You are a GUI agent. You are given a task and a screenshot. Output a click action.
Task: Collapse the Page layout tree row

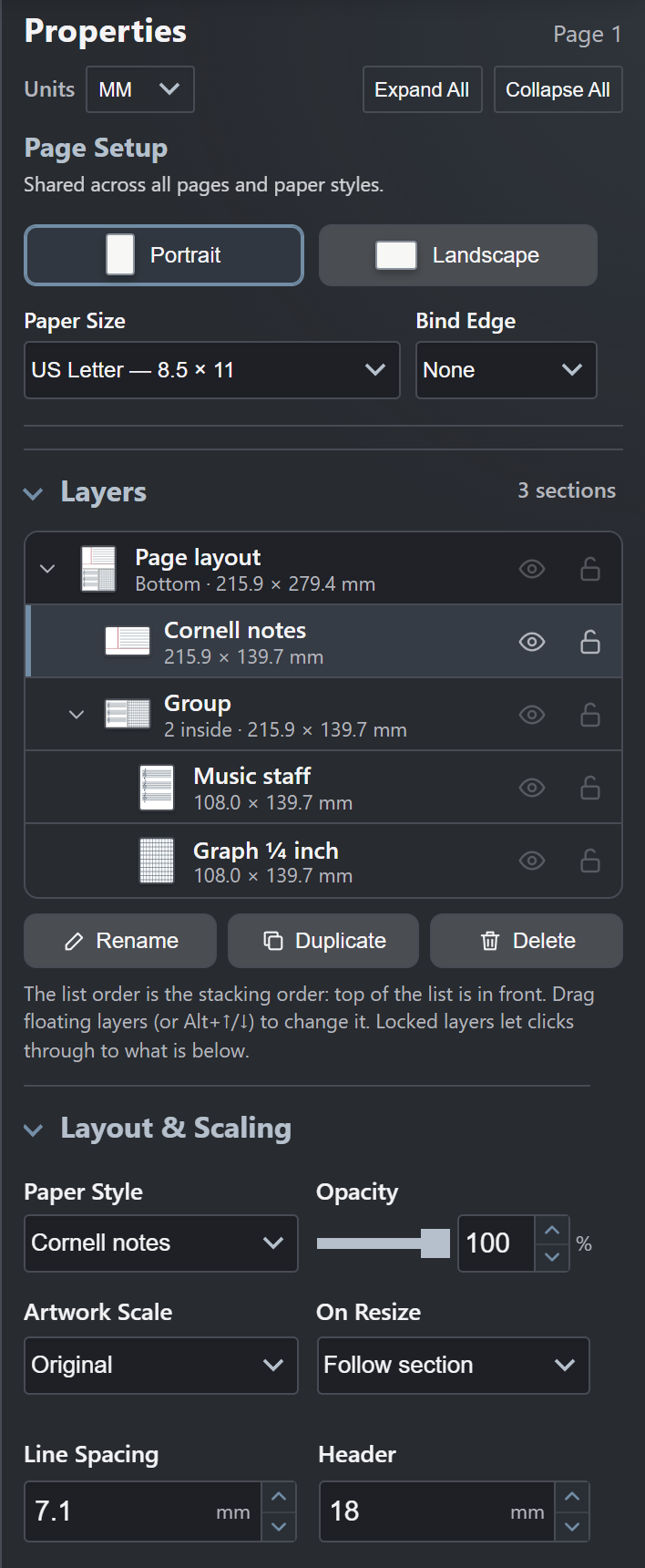(x=47, y=569)
